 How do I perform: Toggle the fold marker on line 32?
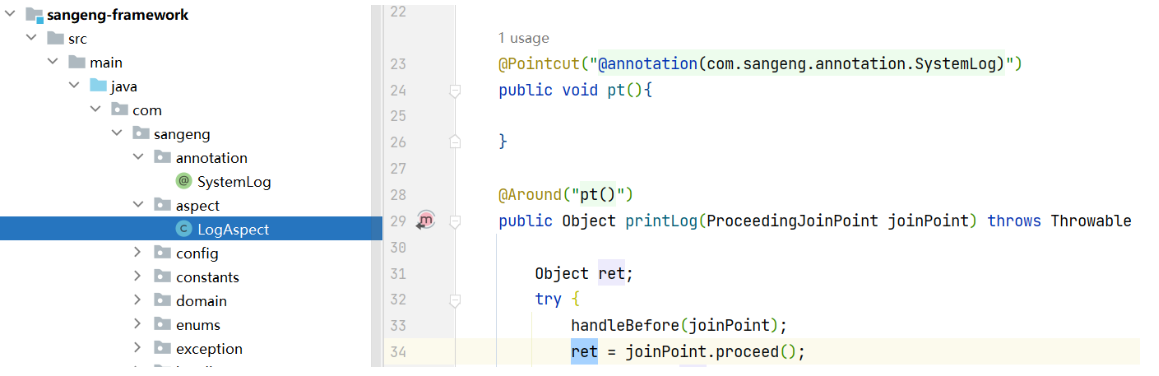tap(455, 300)
